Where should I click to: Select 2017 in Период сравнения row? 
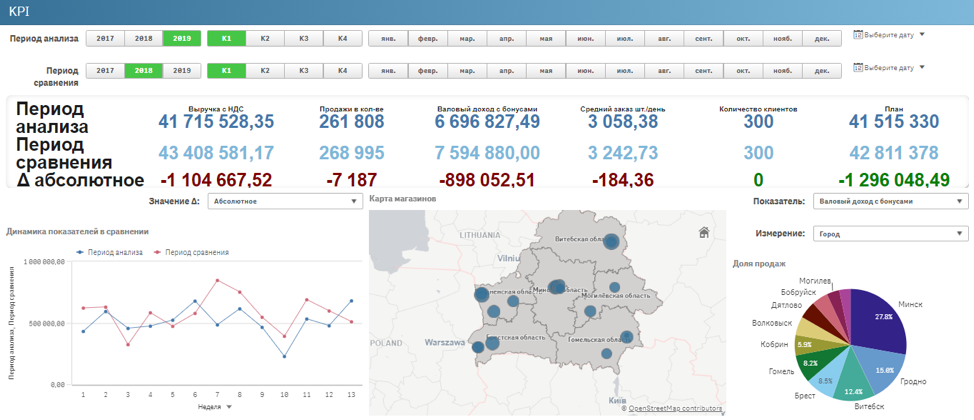click(x=105, y=71)
